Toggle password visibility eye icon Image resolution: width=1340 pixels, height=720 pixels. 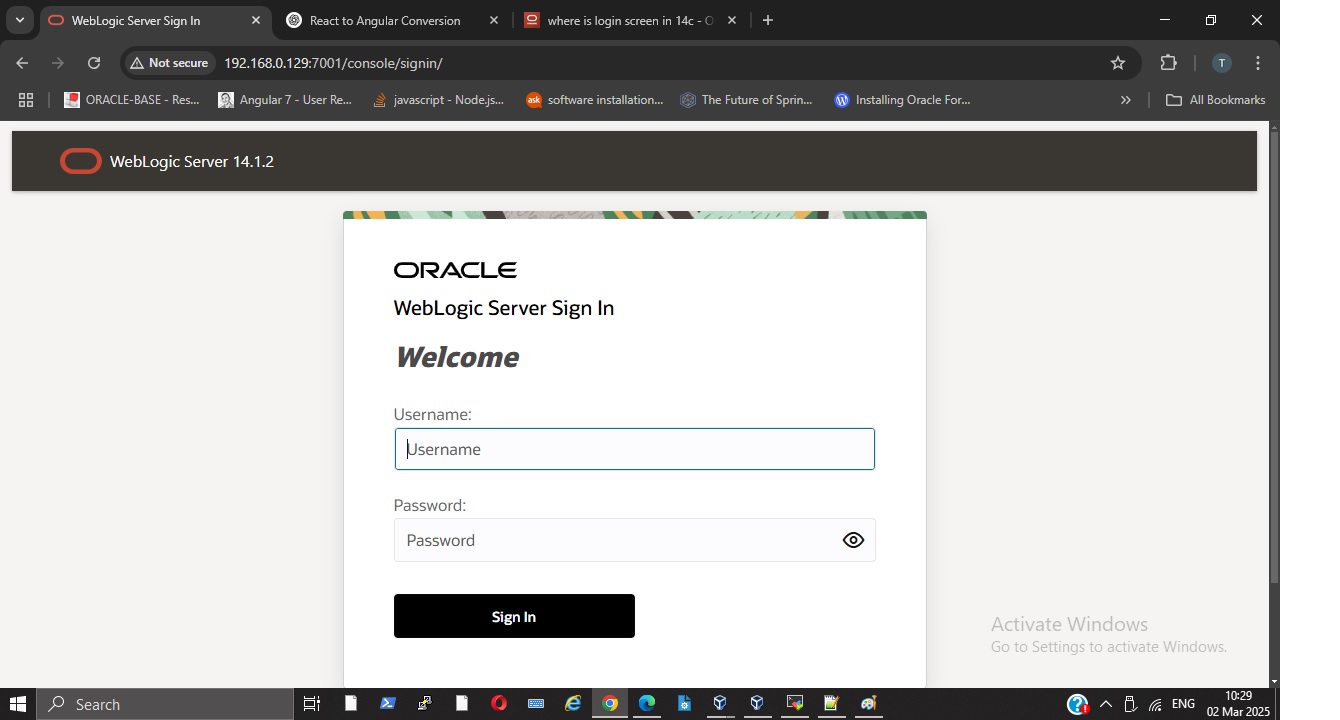coord(853,540)
